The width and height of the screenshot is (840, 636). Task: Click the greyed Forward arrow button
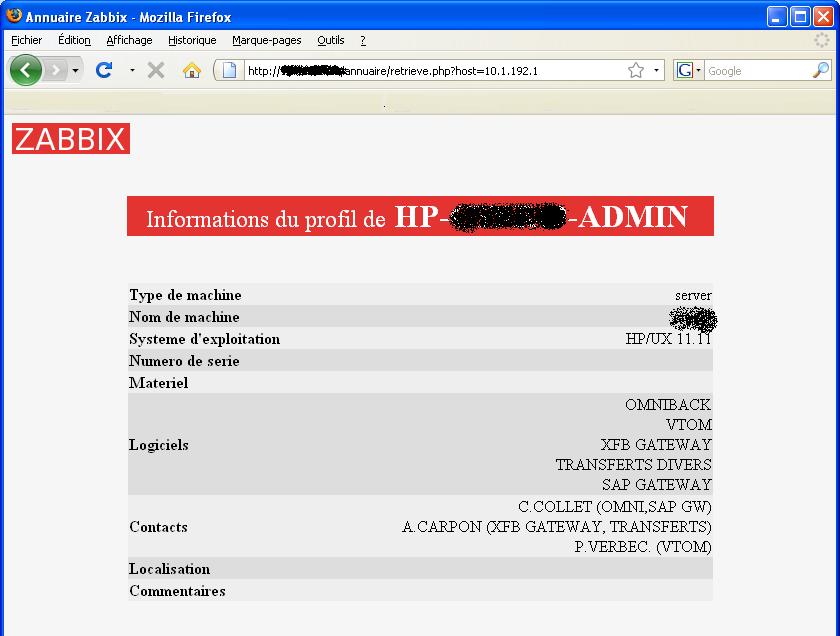pos(55,70)
